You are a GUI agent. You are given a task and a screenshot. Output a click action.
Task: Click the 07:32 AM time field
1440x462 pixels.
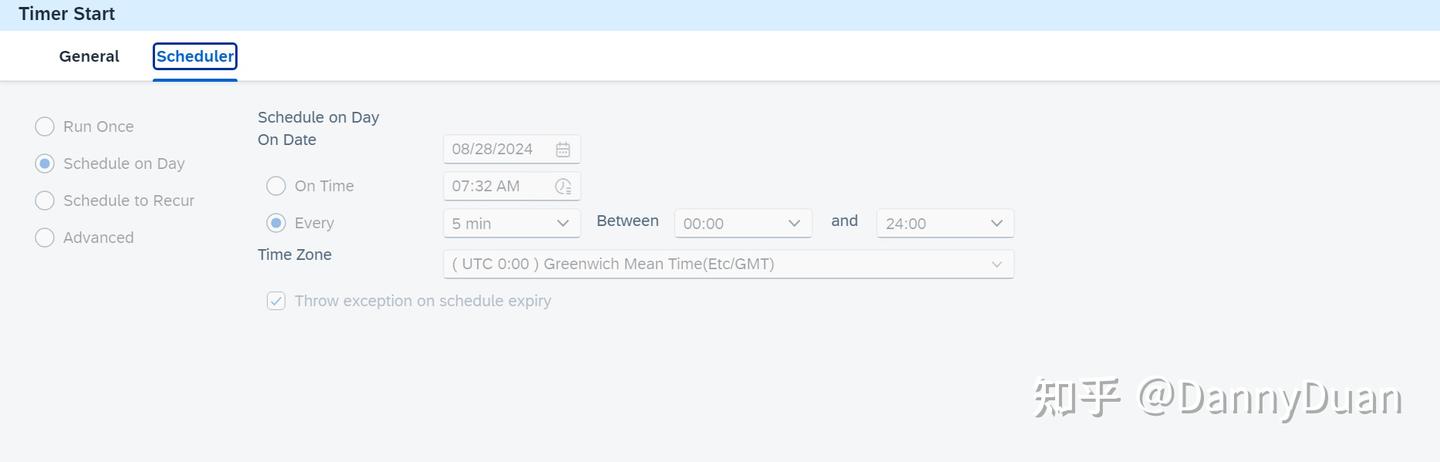point(497,186)
